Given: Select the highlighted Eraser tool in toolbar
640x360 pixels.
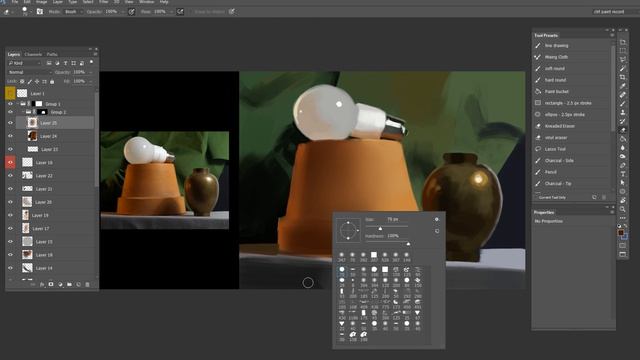Looking at the screenshot, I should pos(622,130).
